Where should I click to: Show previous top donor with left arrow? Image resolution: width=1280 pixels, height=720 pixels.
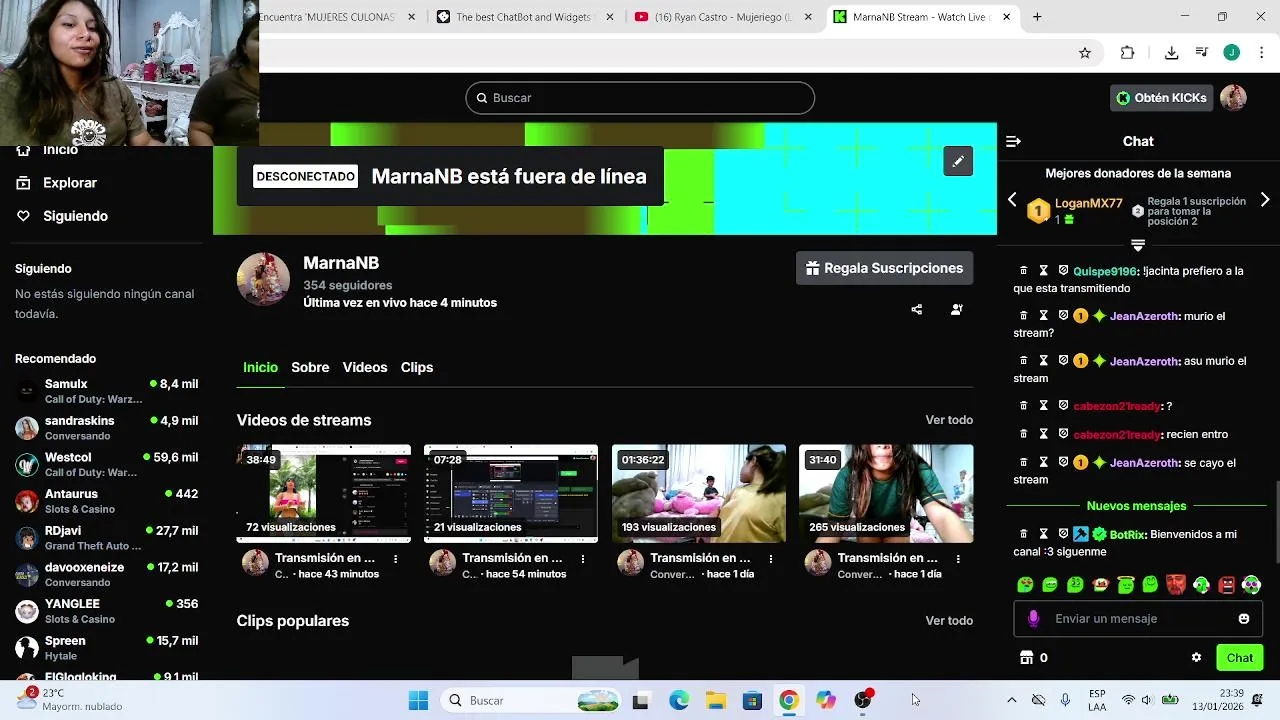1012,200
